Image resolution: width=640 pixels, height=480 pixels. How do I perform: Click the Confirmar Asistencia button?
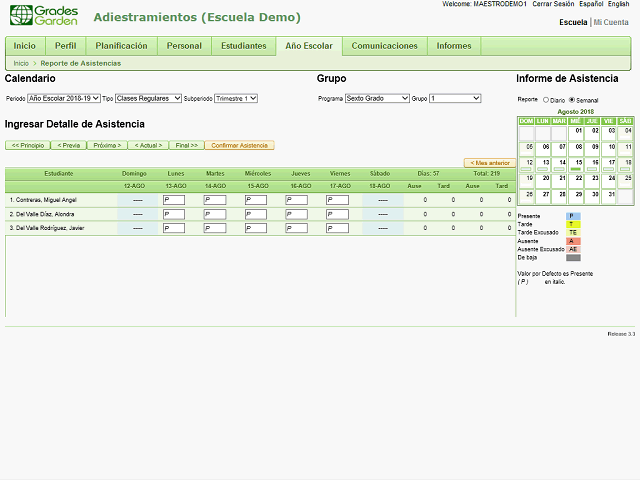(x=239, y=145)
